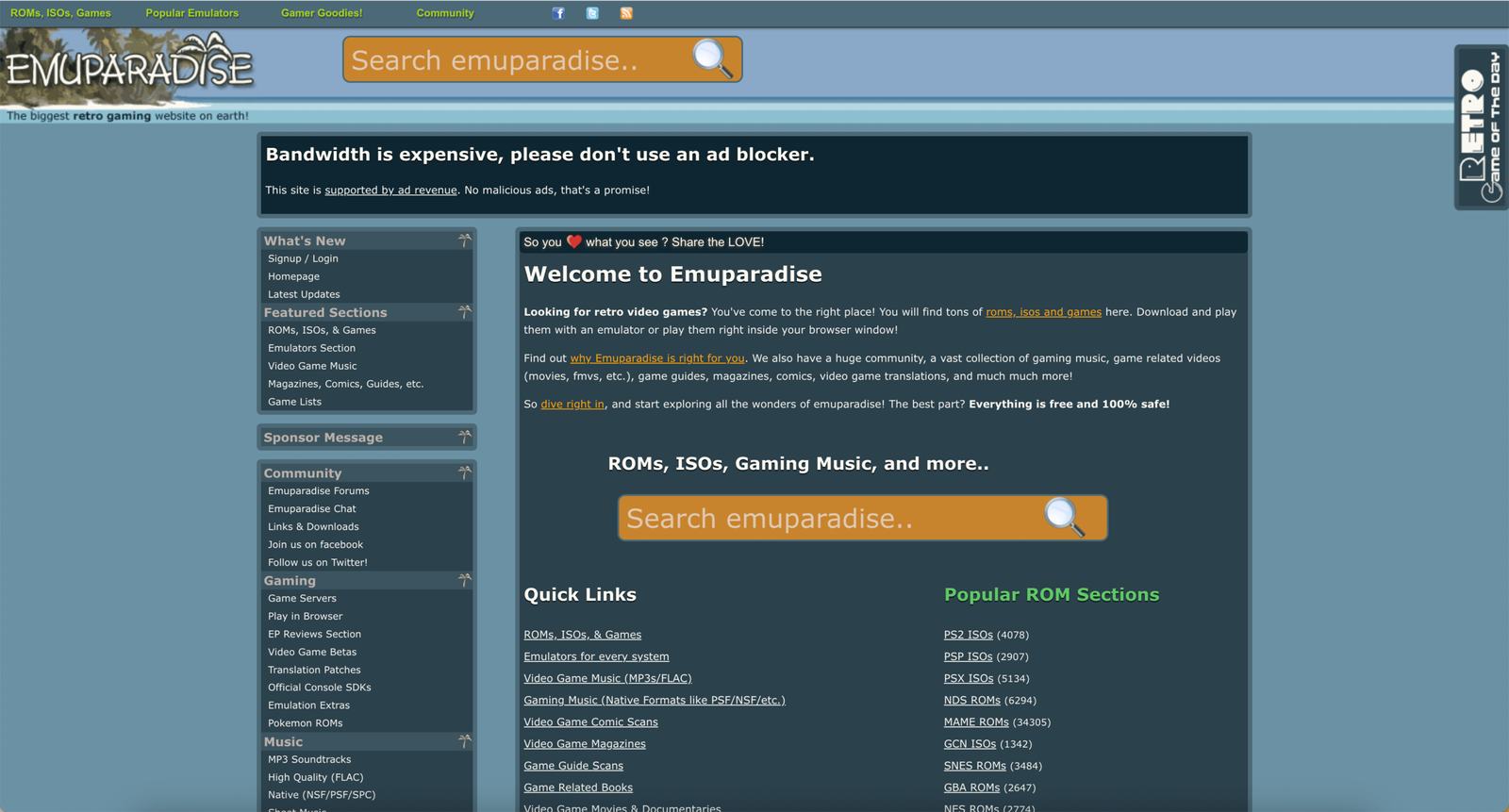Open Emulators Section sidebar link
The image size is (1509, 812).
tap(311, 348)
